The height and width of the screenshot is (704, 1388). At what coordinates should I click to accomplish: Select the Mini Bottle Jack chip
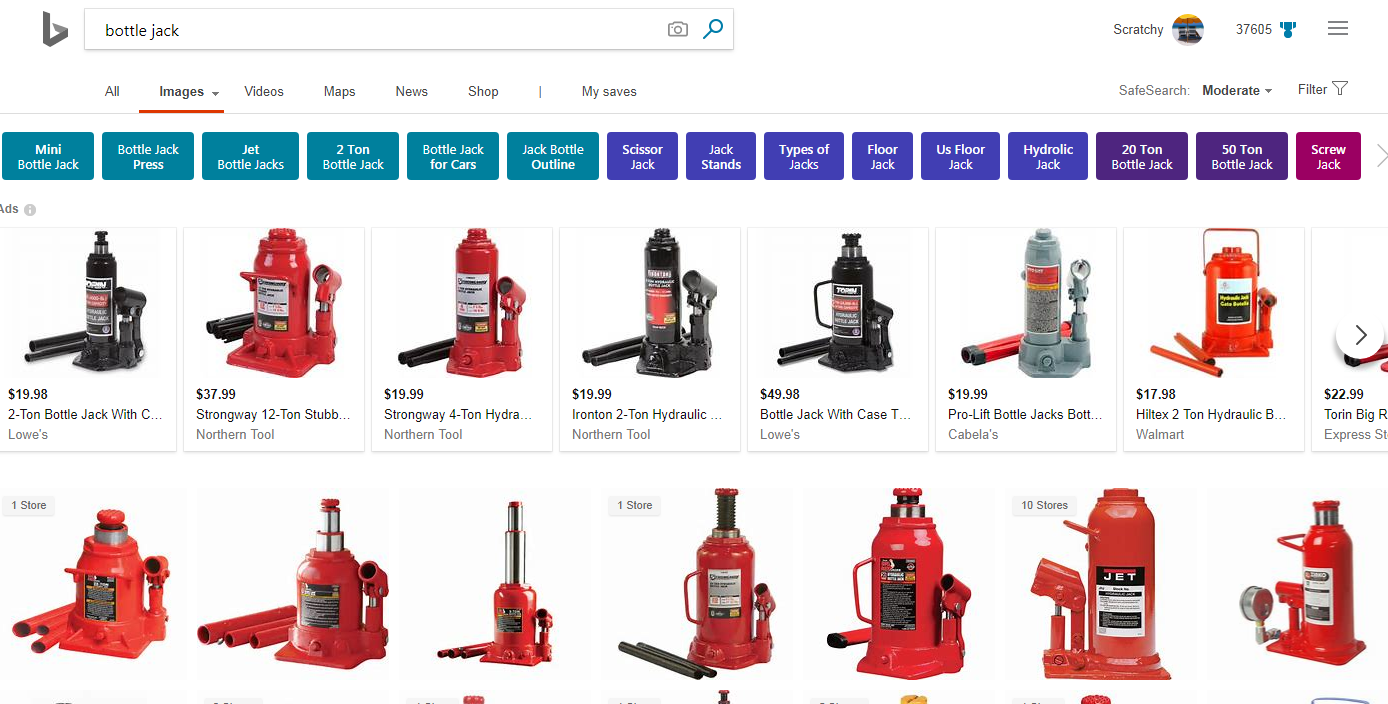[48, 157]
